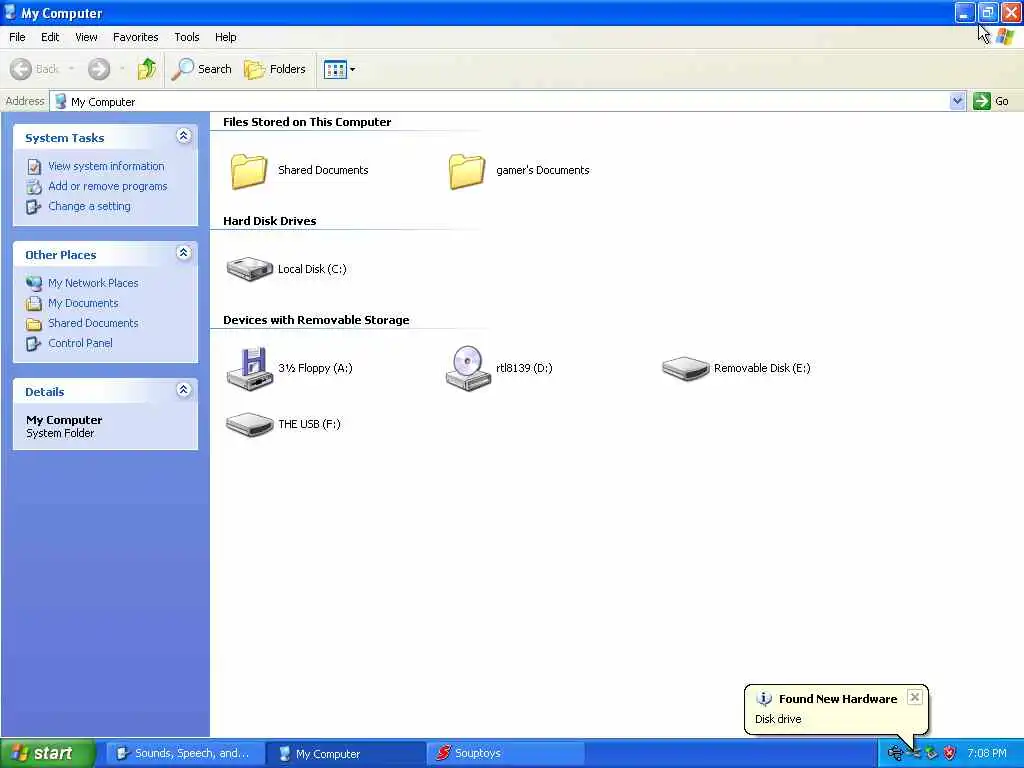Click the View system information icon
This screenshot has width=1024, height=768.
(34, 167)
